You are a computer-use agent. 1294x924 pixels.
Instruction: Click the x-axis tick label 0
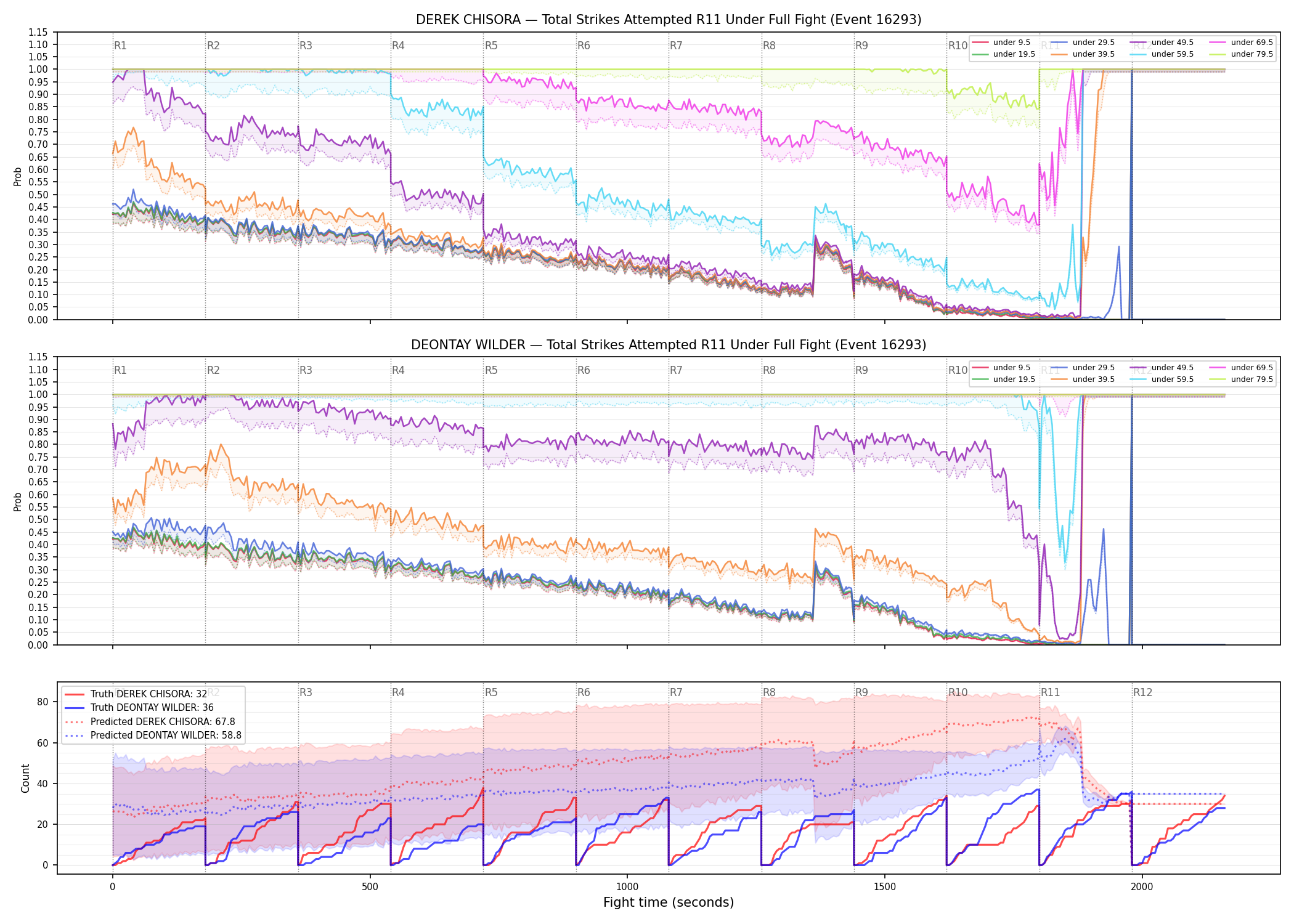pyautogui.click(x=112, y=887)
